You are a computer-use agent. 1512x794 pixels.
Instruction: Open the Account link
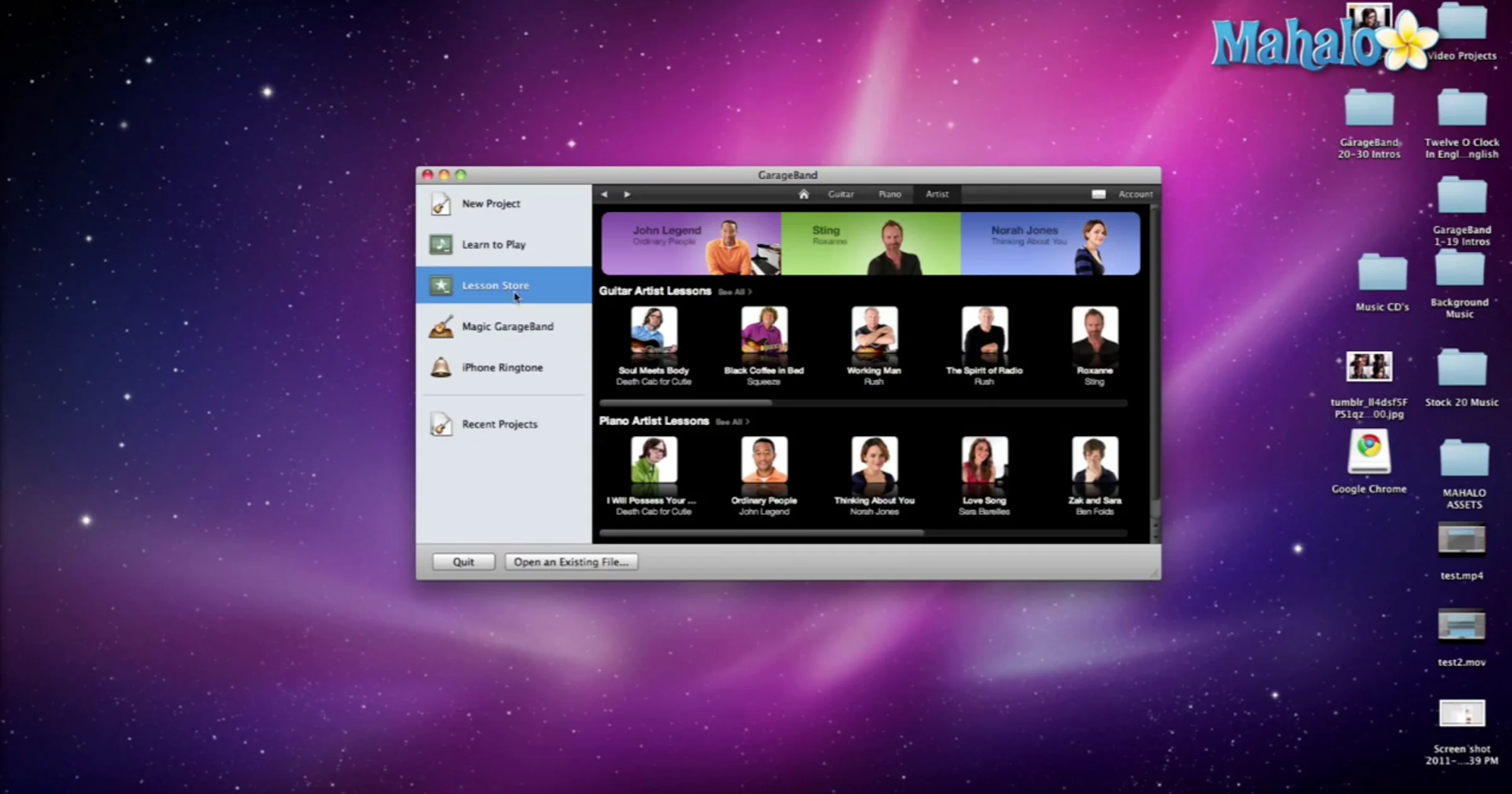tap(1135, 194)
